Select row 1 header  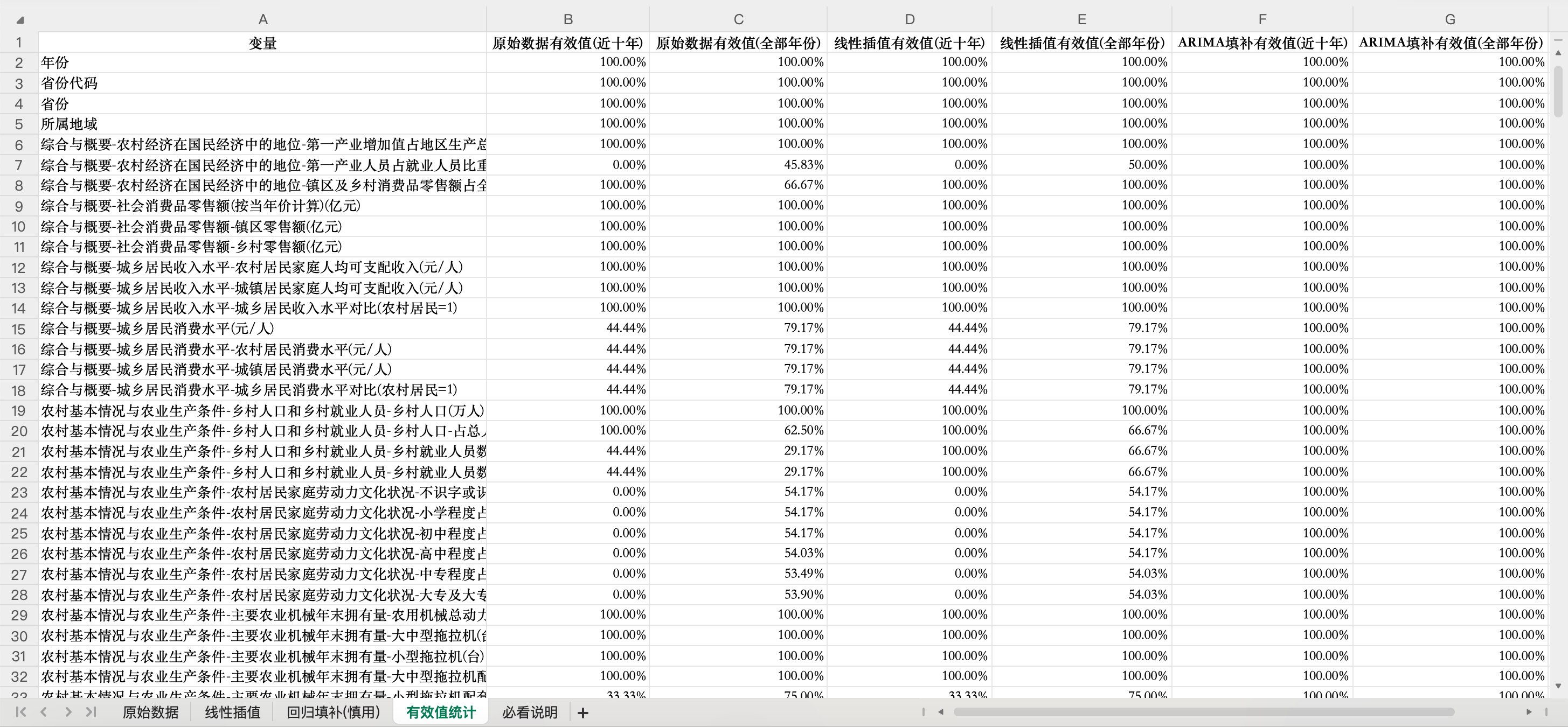19,43
